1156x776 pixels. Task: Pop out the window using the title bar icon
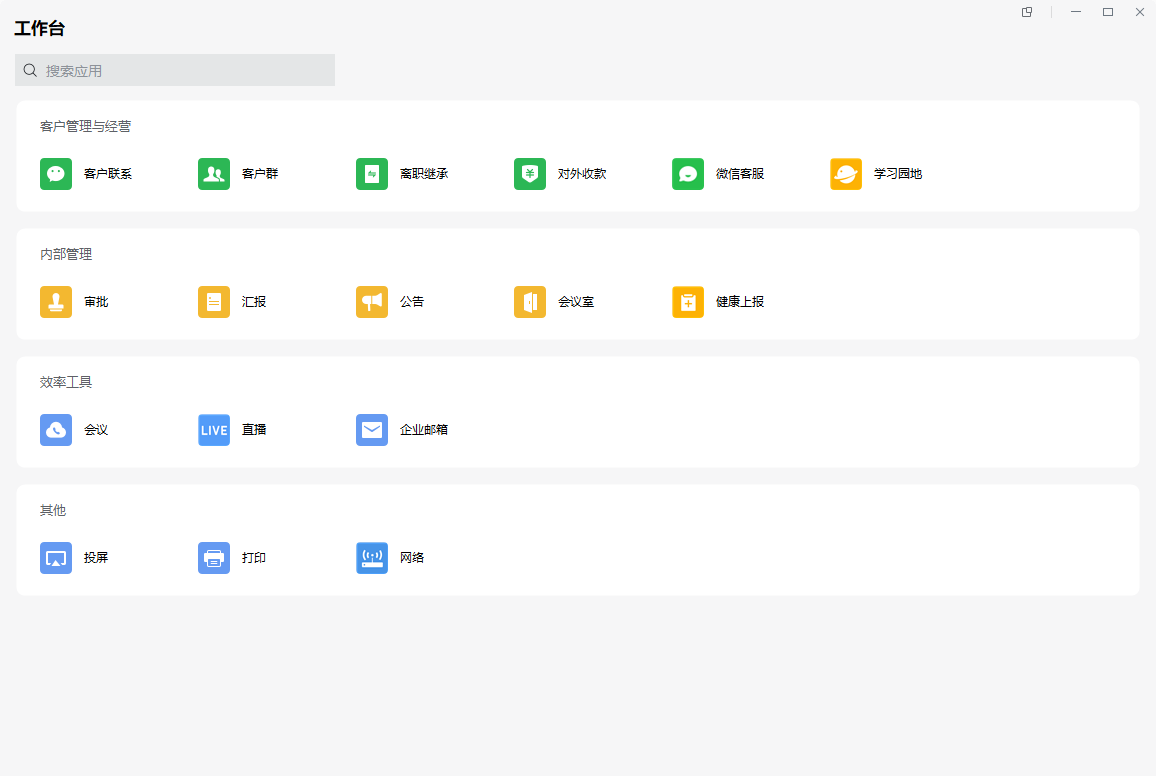(1027, 12)
